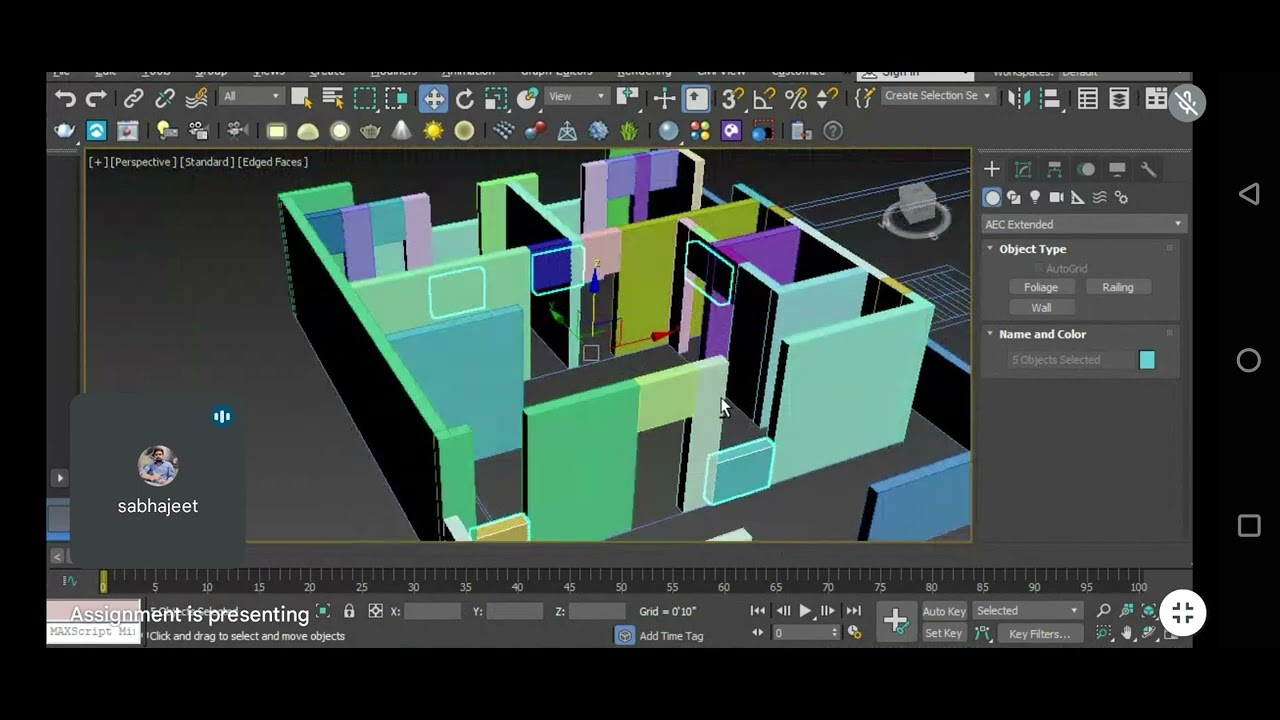Undo the last action
This screenshot has height=720, width=1280.
pyautogui.click(x=65, y=98)
